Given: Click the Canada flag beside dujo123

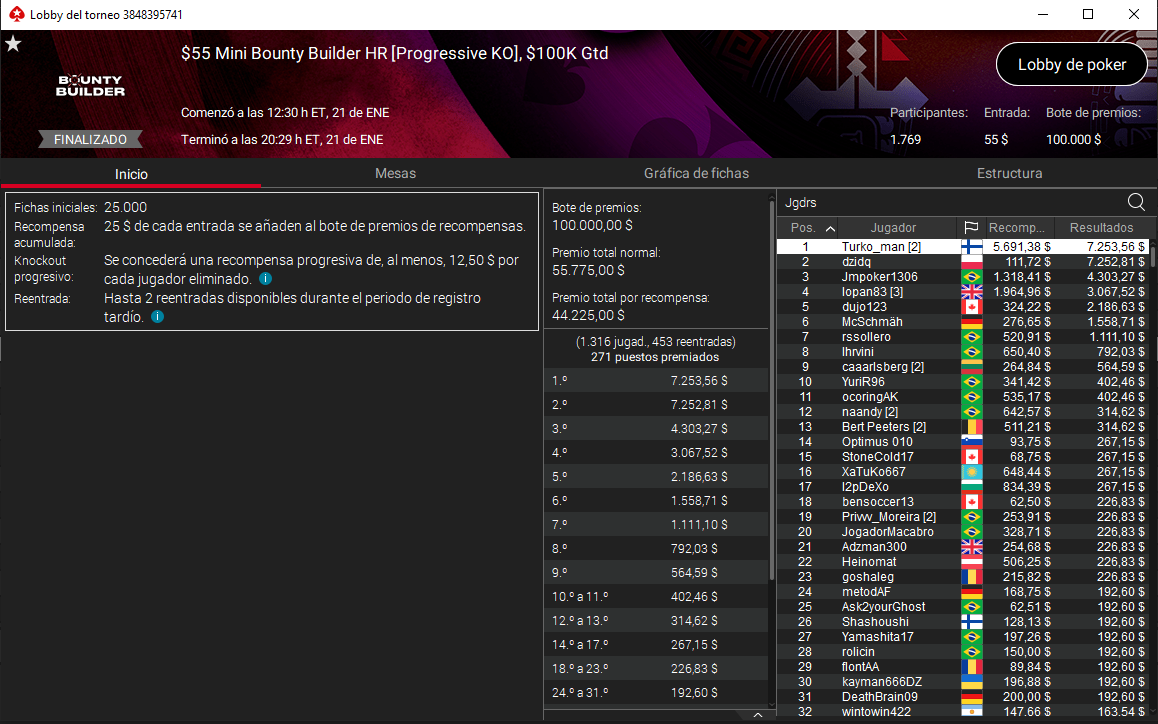Looking at the screenshot, I should [x=971, y=307].
